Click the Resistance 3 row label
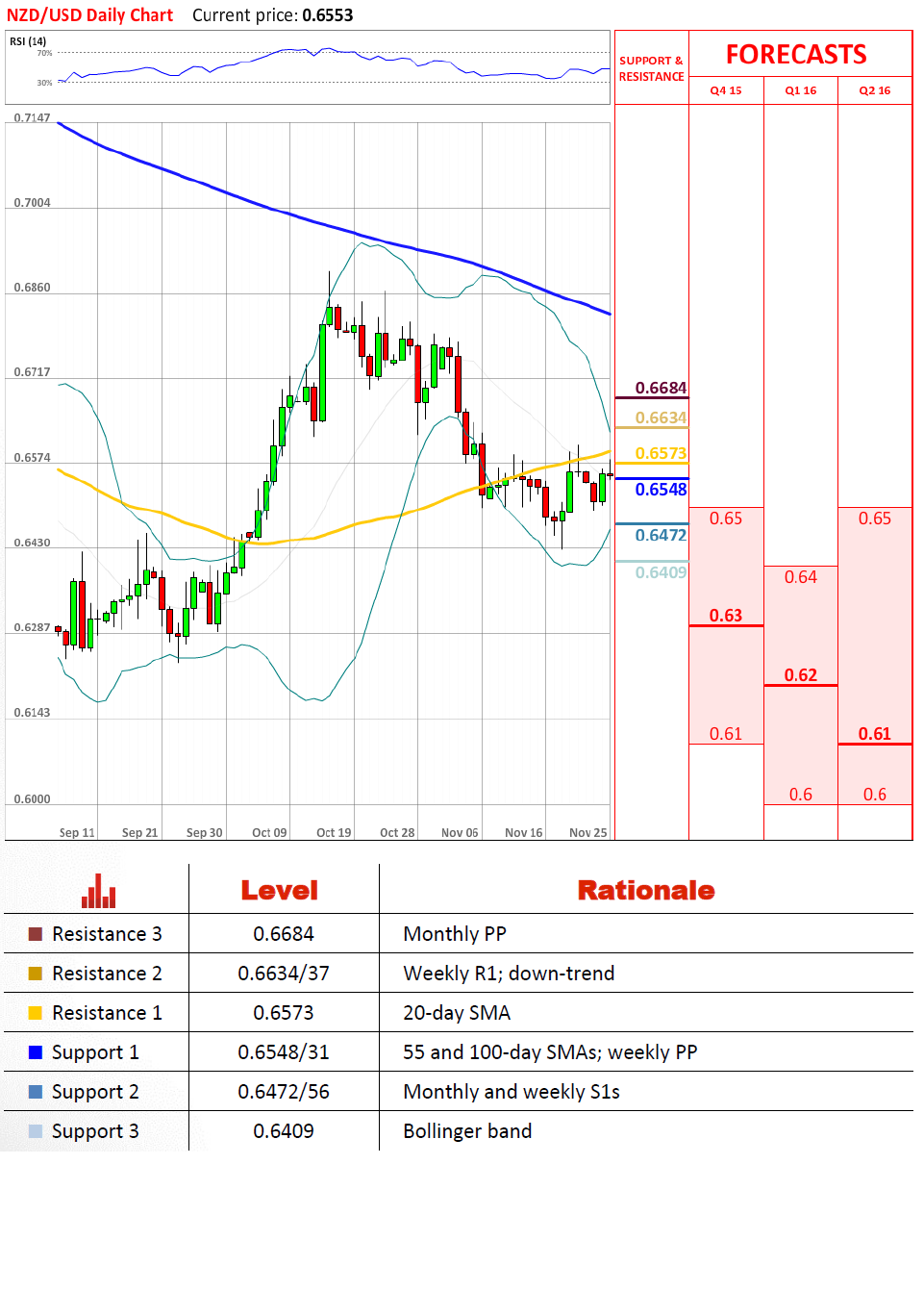The image size is (924, 1316). 107,934
